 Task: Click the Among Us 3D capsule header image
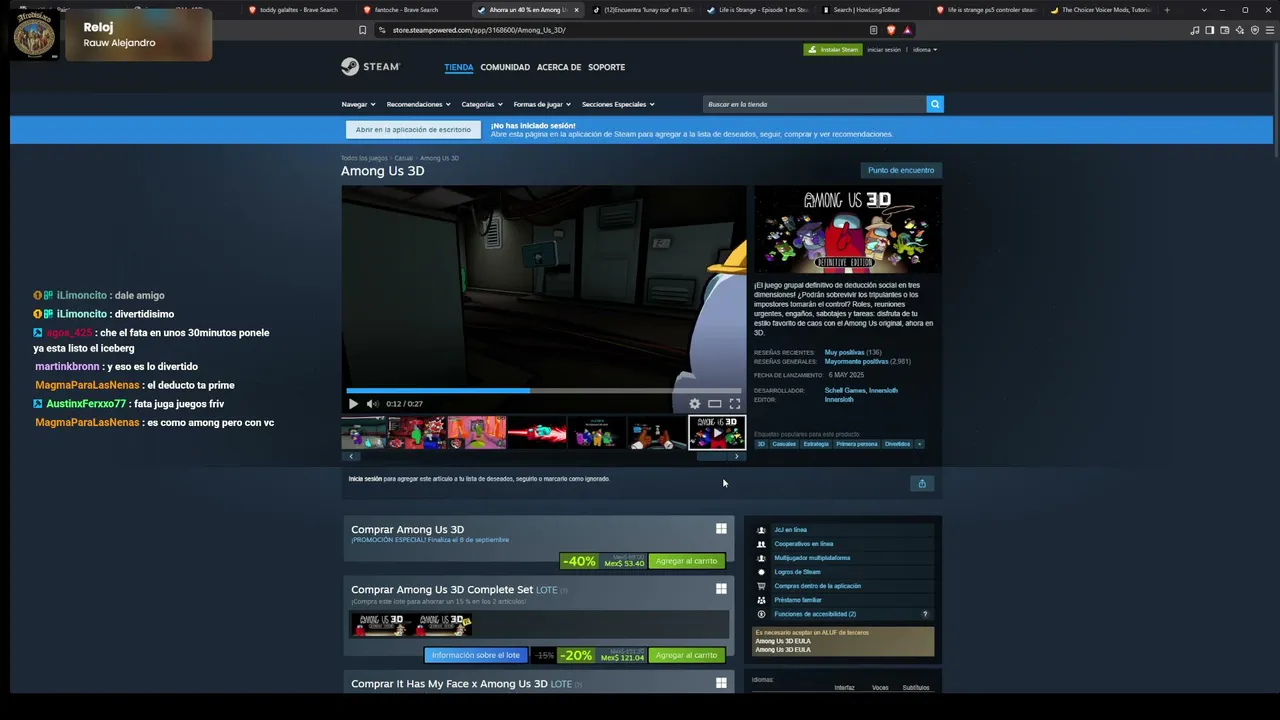pos(847,229)
